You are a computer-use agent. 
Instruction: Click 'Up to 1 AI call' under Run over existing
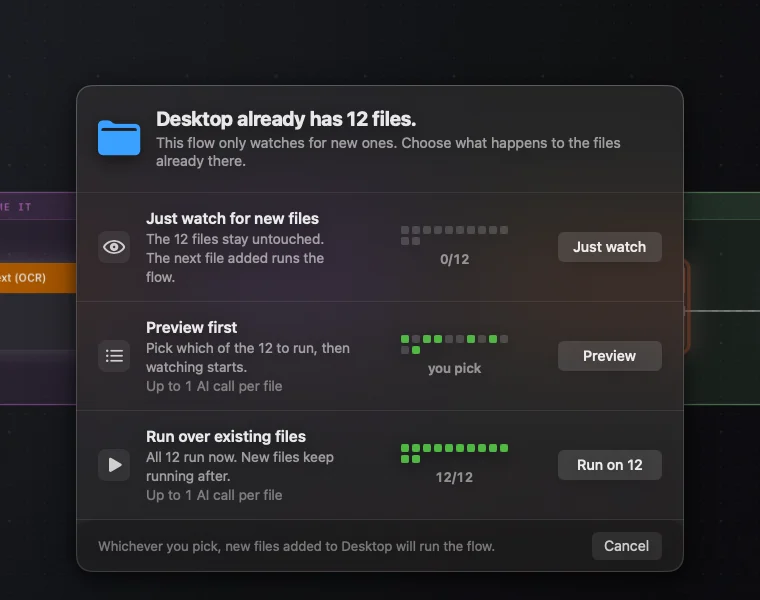click(214, 495)
